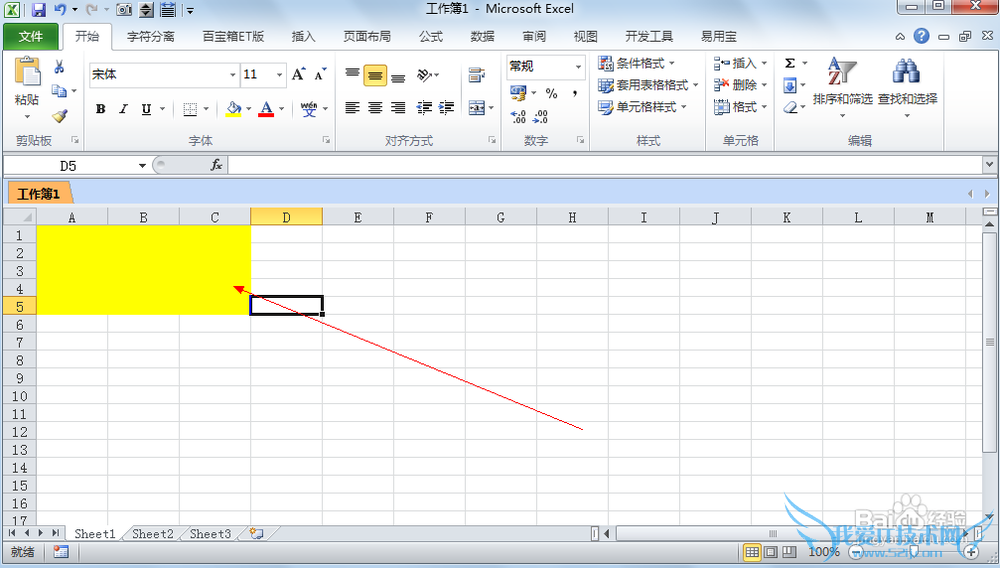Viewport: 1000px width, 568px height.
Task: Click the Merge and Center icon
Action: coord(476,108)
